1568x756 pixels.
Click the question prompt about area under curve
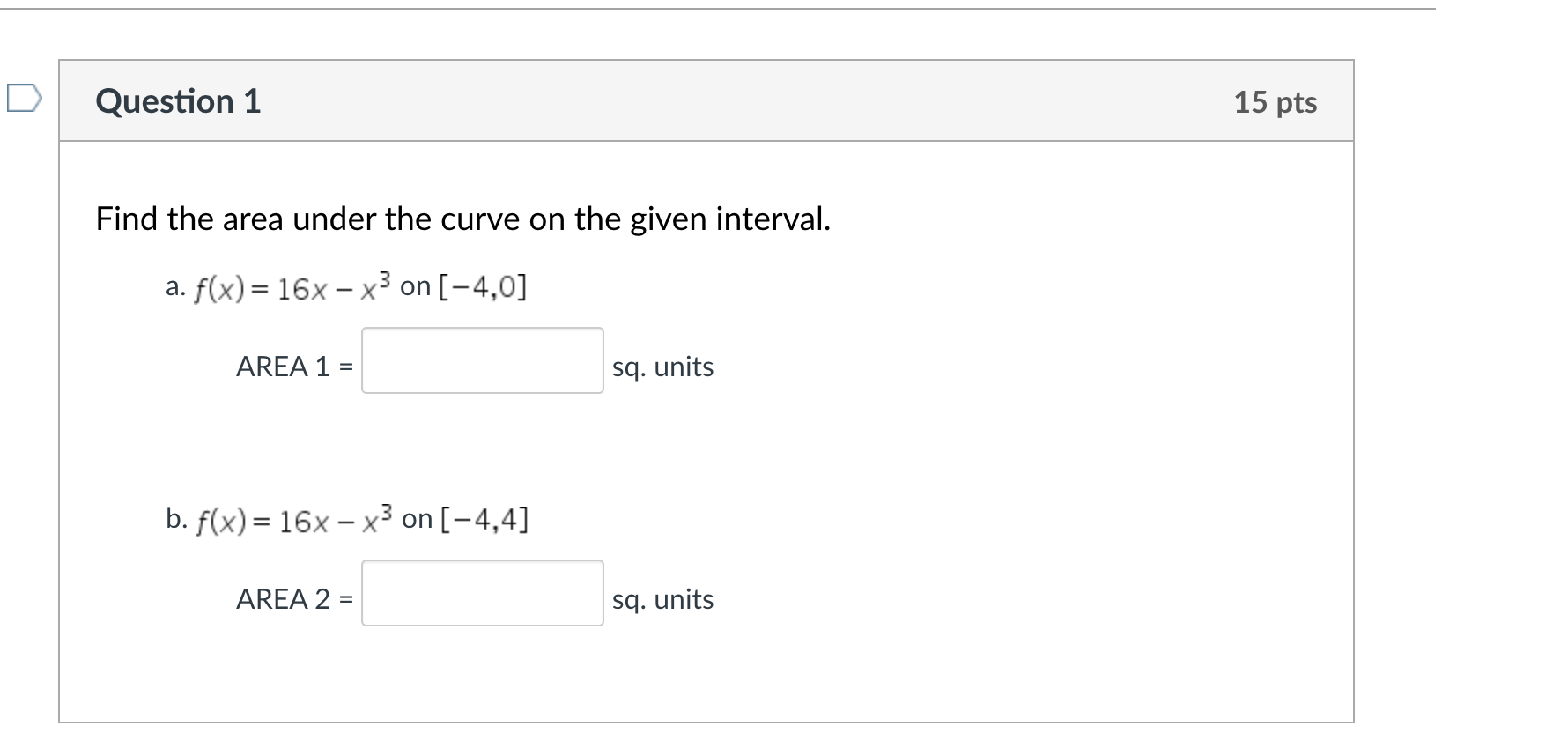[x=462, y=219]
